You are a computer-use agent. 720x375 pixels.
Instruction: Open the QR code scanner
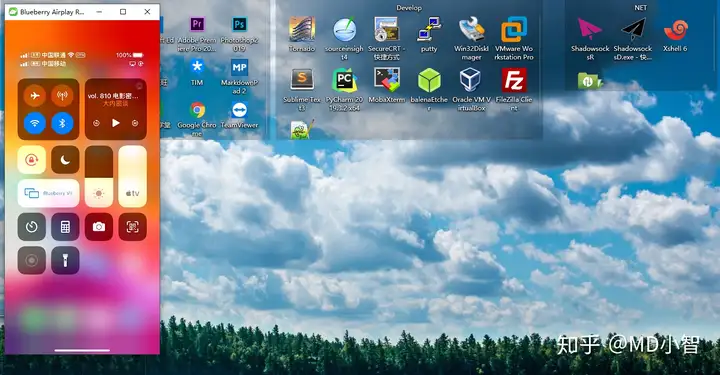pyautogui.click(x=133, y=227)
